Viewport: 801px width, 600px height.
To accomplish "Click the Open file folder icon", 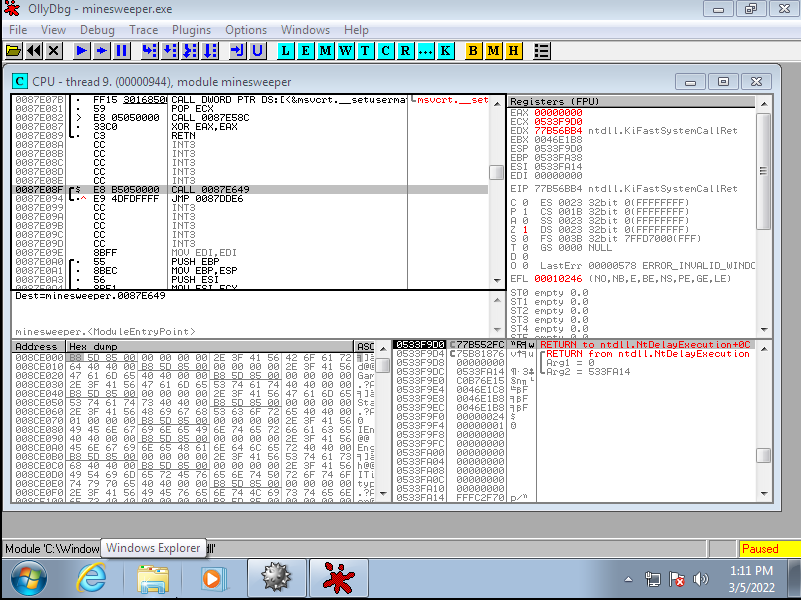I will pos(13,51).
